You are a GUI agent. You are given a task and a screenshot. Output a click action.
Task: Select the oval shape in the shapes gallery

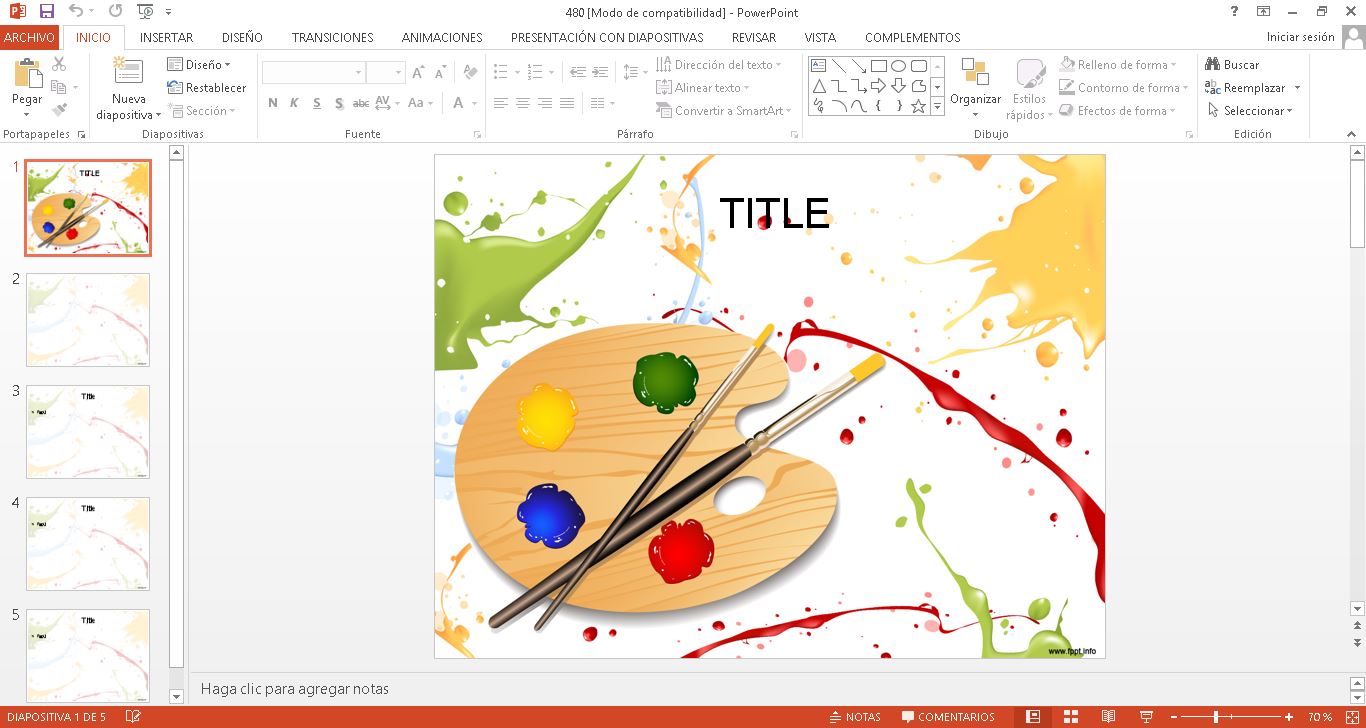pyautogui.click(x=899, y=66)
